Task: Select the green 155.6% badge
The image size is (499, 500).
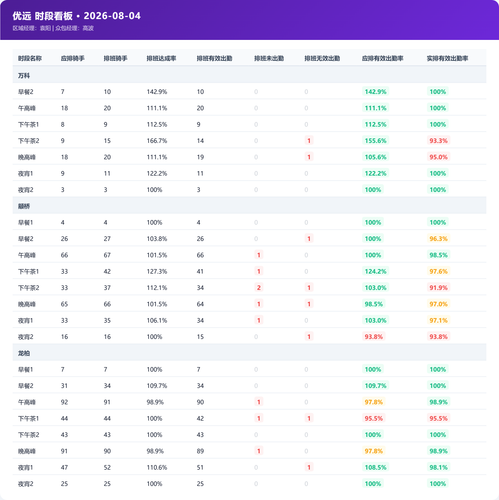Action: 375,141
